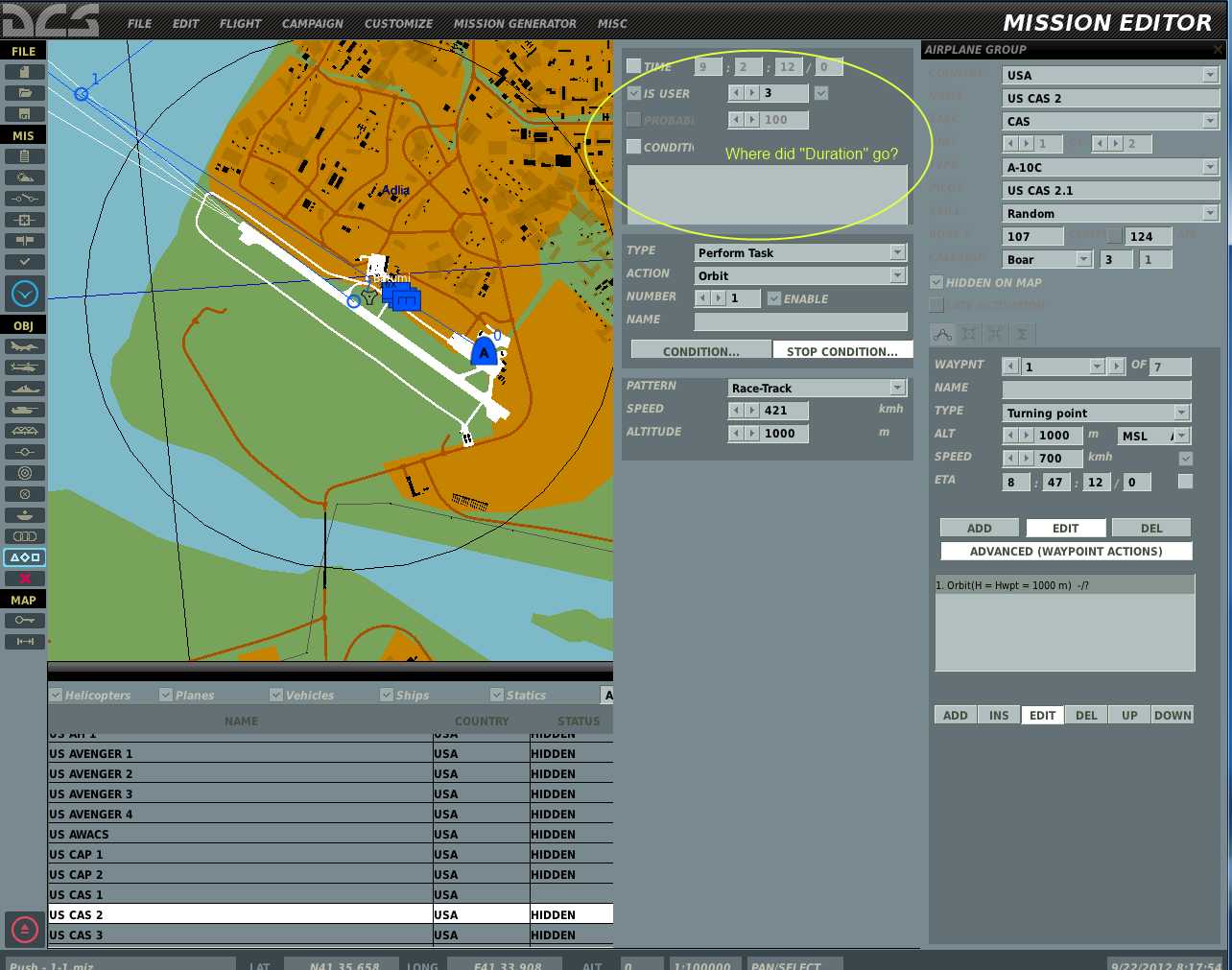Screen dimensions: 1232x970
Task: Click the STOP CONDITION... button
Action: click(x=842, y=351)
